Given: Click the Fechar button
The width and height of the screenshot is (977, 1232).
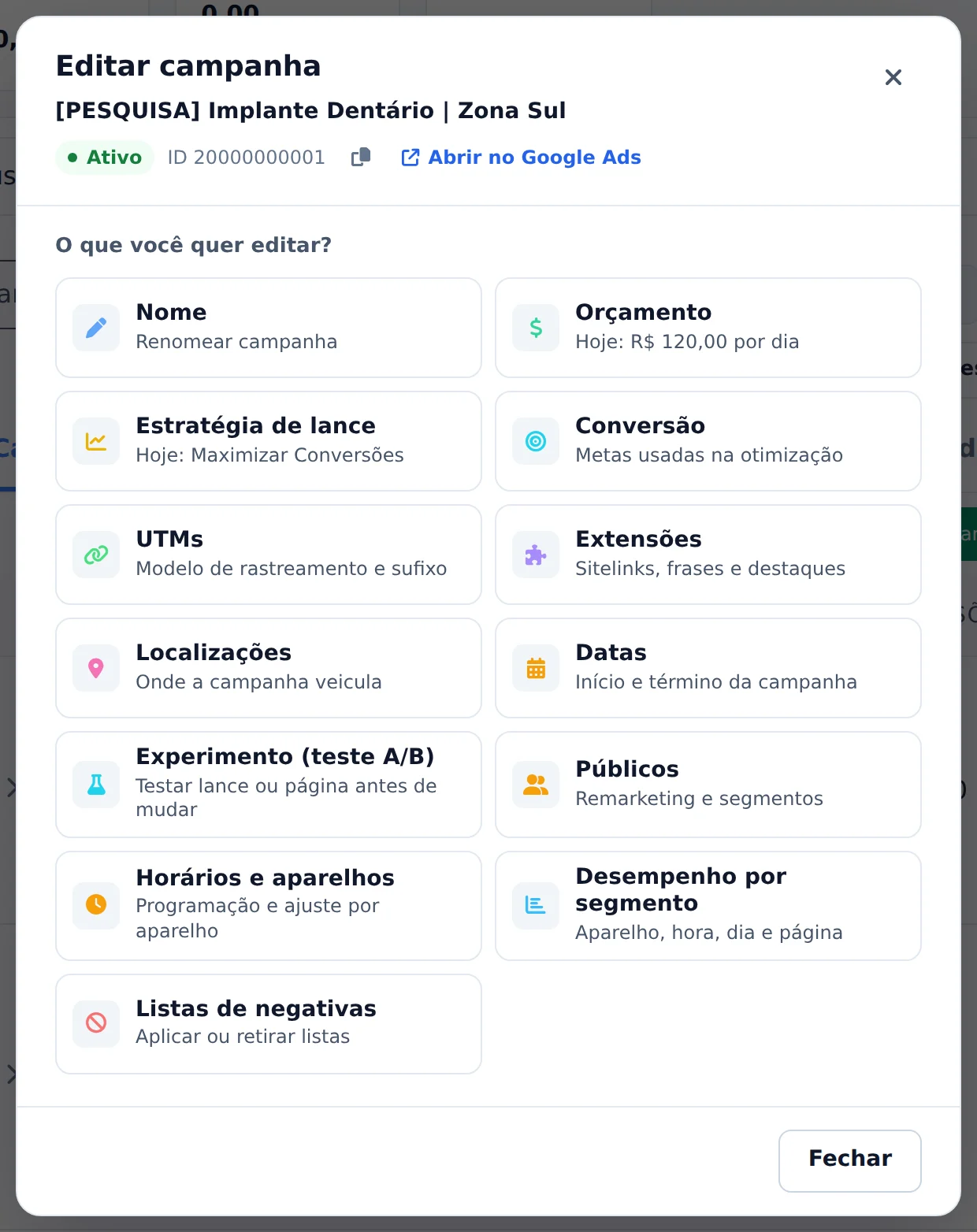Looking at the screenshot, I should click(850, 1161).
